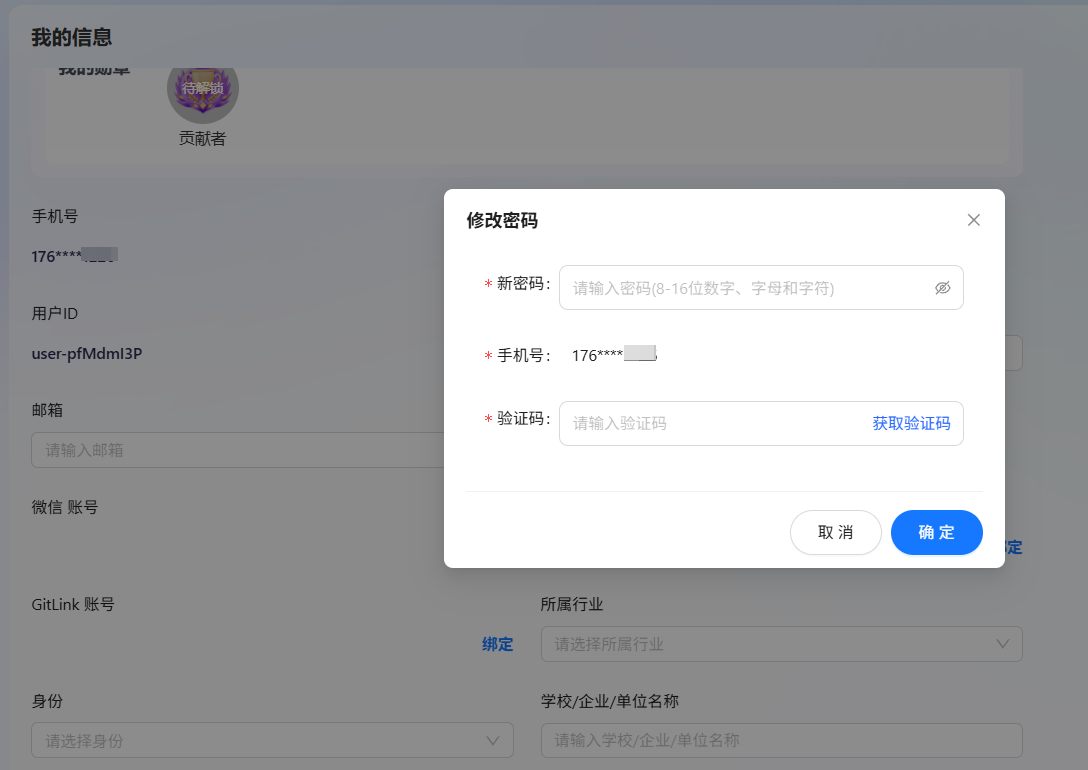Bind GitLink account via the 绑定 link

coord(497,644)
